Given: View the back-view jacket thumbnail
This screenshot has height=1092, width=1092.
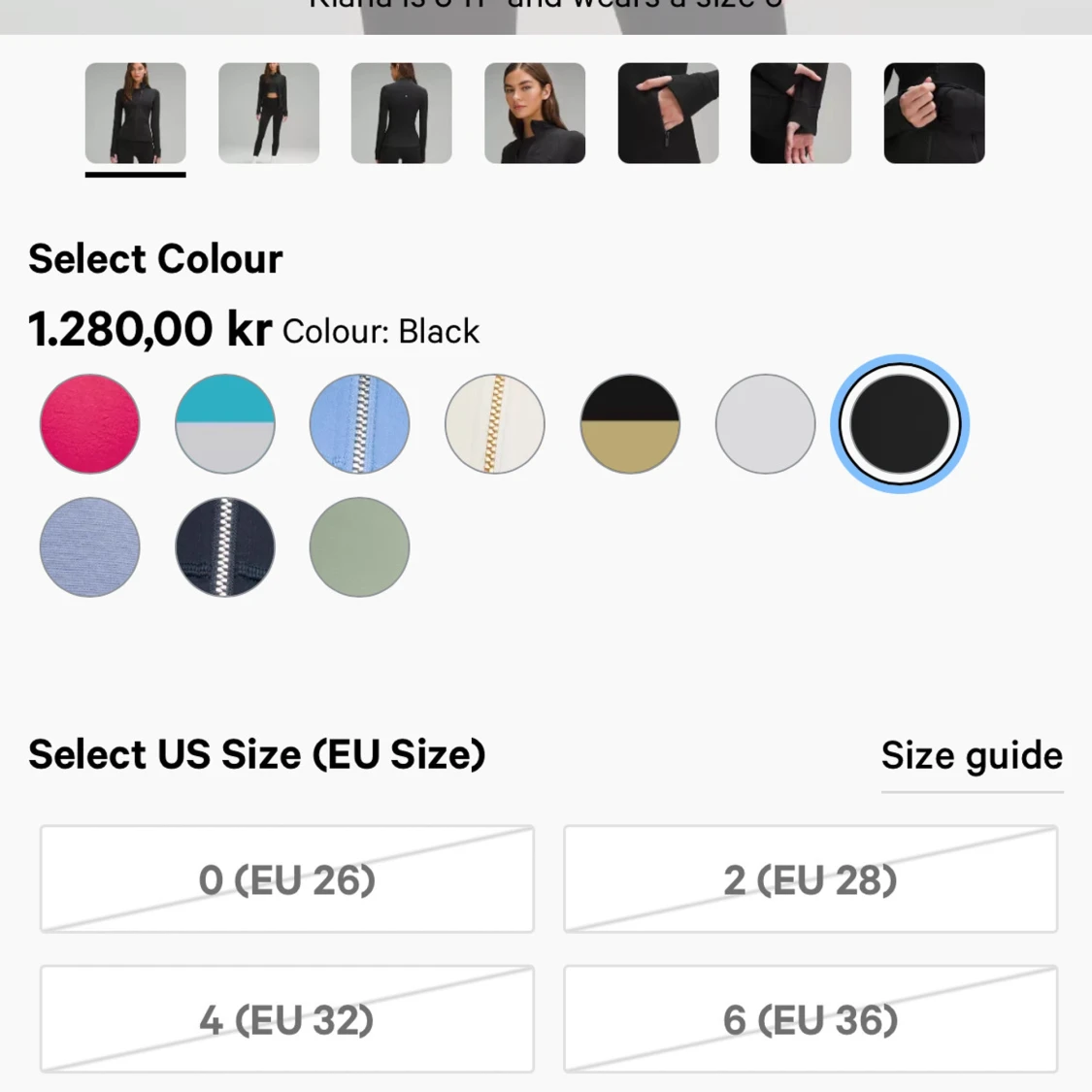Looking at the screenshot, I should (x=402, y=113).
